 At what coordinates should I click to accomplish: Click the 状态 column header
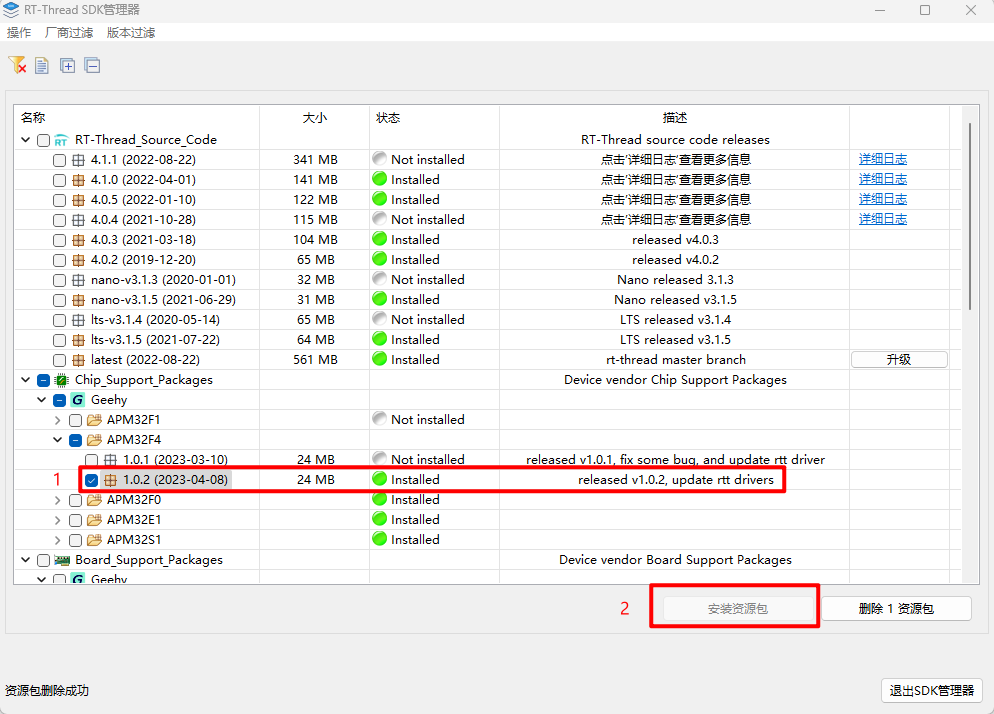[x=388, y=118]
